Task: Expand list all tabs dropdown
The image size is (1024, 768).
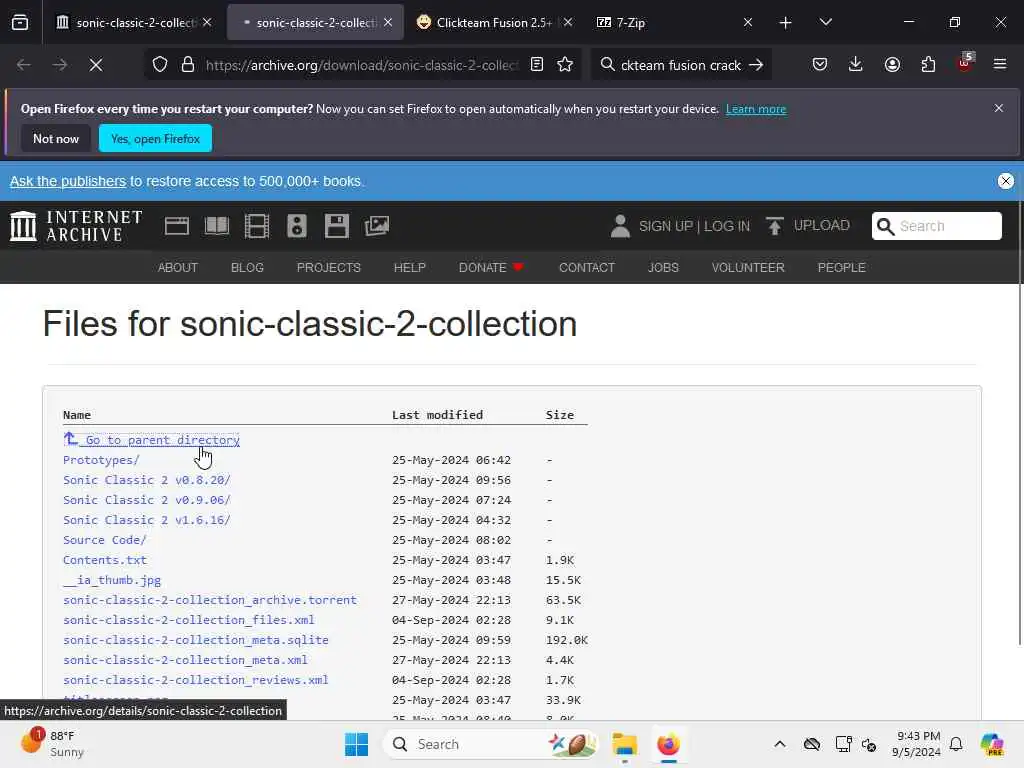Action: [x=825, y=22]
